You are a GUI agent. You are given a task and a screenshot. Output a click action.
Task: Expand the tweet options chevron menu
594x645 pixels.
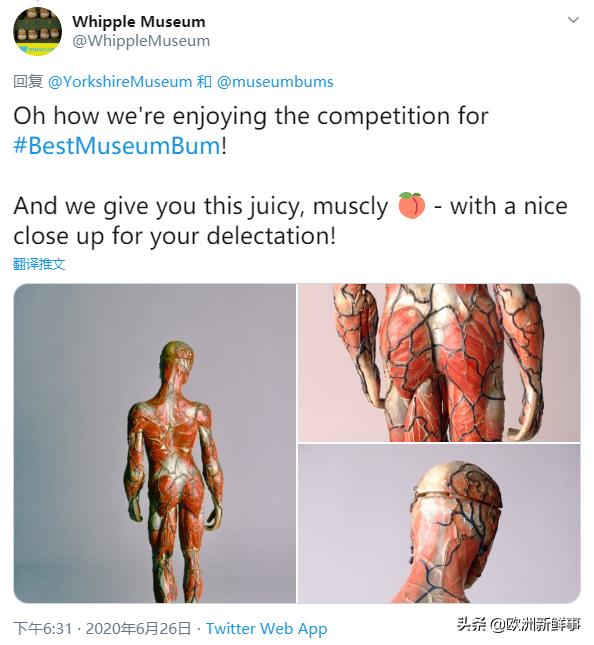pyautogui.click(x=573, y=20)
